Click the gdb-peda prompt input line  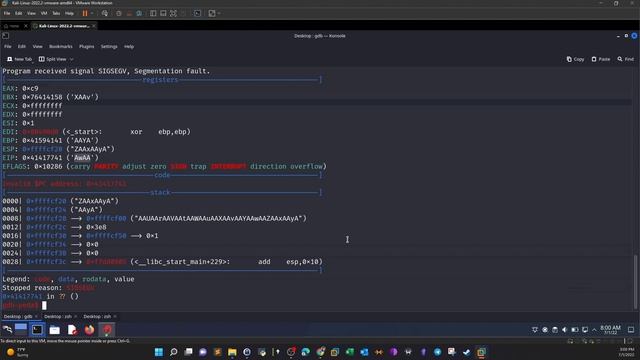tap(24, 305)
